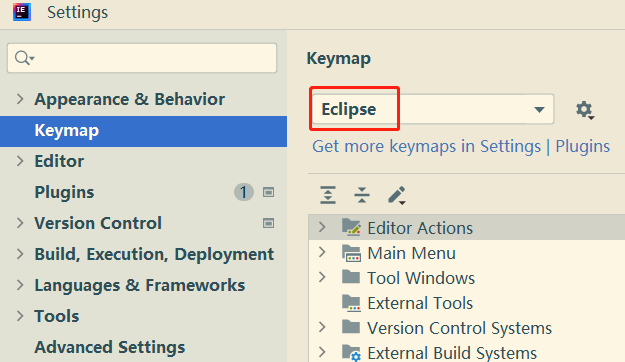Expand the Version Control Systems node
Image resolution: width=625 pixels, height=362 pixels.
point(322,327)
